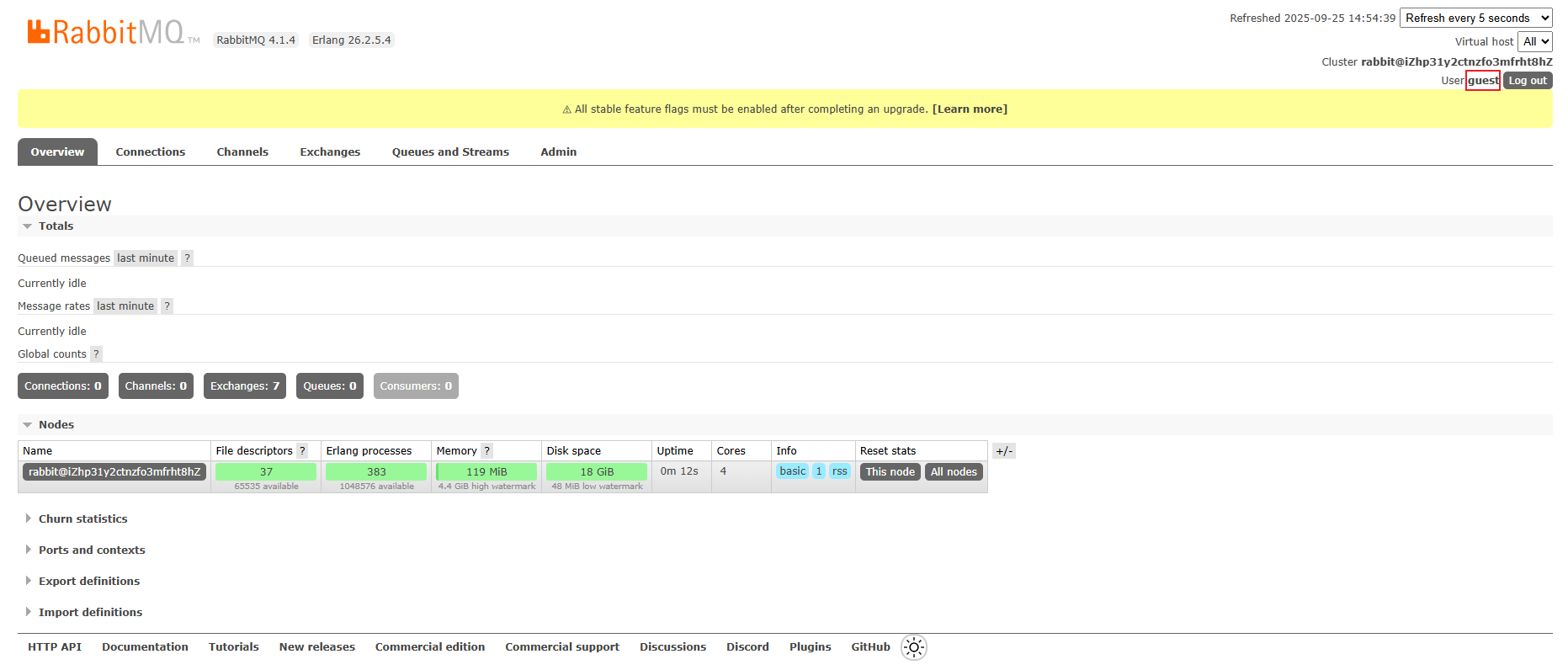Viewport: 1568px width, 670px height.
Task: Click the Connections: 0 count button
Action: click(63, 386)
